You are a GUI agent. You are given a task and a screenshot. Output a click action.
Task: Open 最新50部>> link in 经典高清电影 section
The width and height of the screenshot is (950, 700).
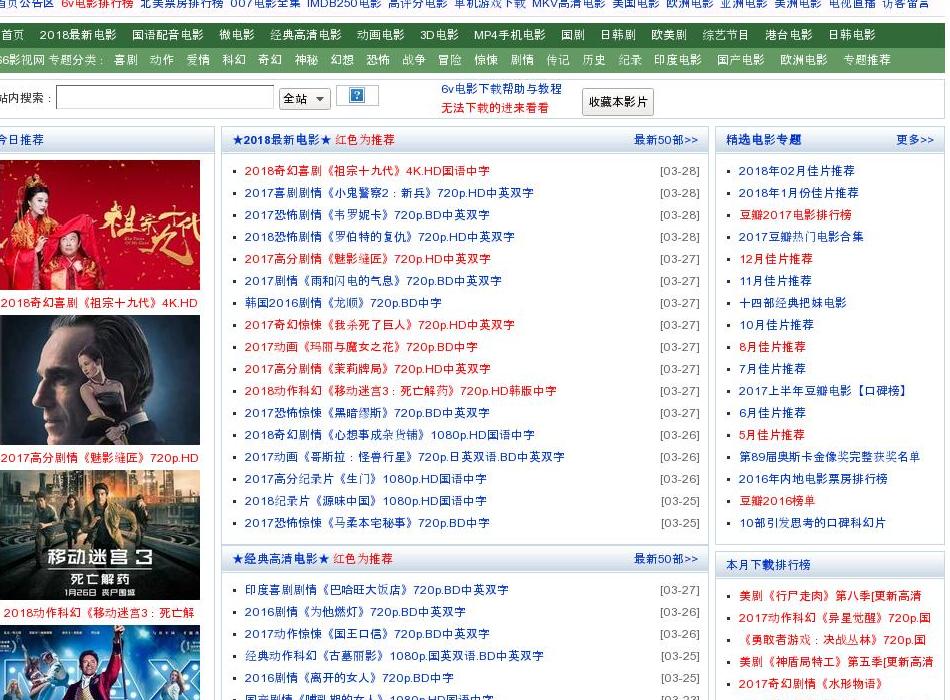(x=666, y=559)
